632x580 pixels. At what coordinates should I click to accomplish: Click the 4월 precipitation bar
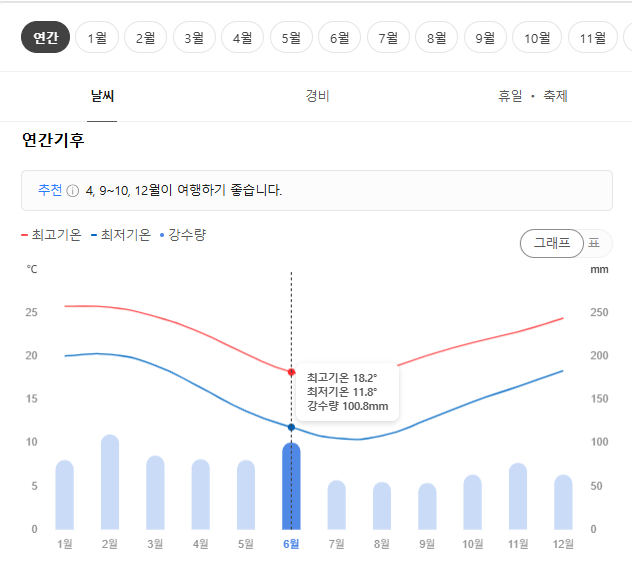coord(201,495)
